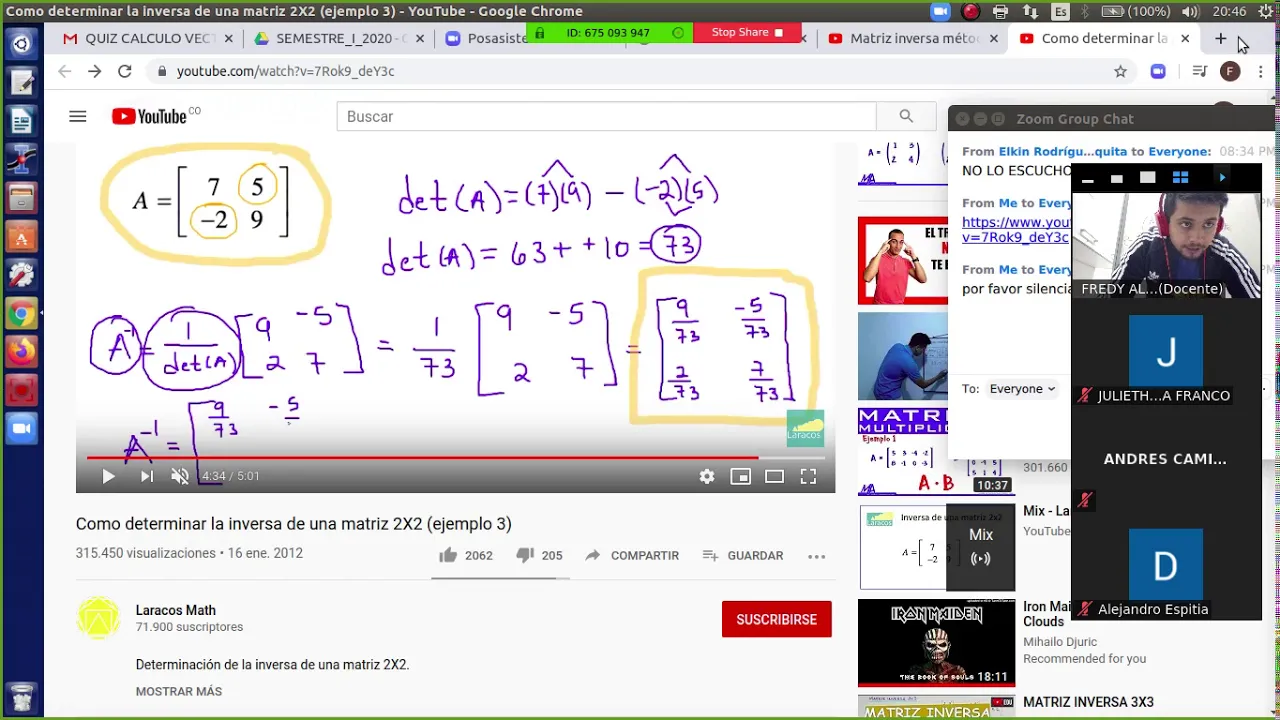Close the Como determinar la tab

pos(1185,38)
